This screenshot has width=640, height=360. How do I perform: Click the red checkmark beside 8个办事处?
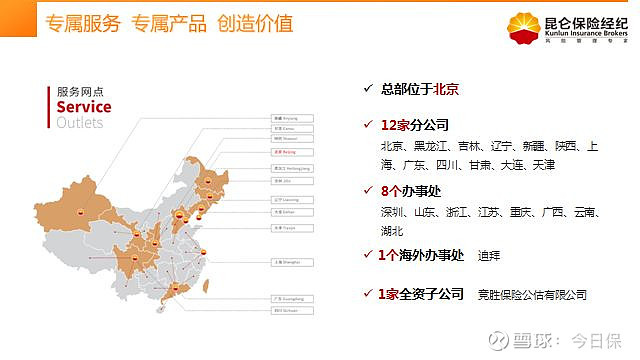pos(368,190)
